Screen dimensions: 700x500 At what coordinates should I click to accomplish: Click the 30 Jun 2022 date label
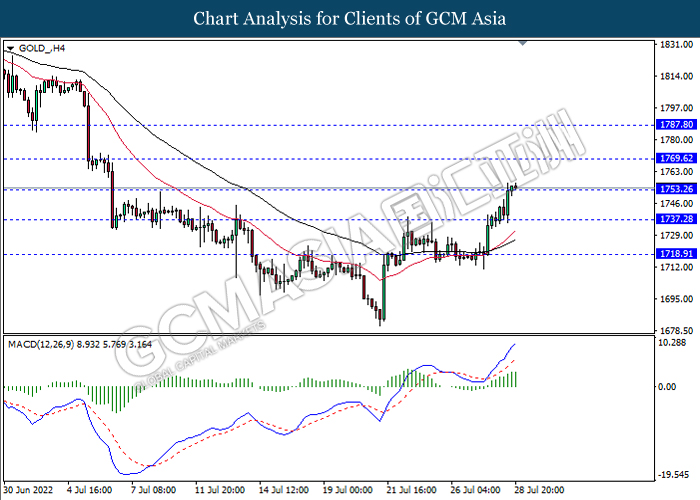28,490
